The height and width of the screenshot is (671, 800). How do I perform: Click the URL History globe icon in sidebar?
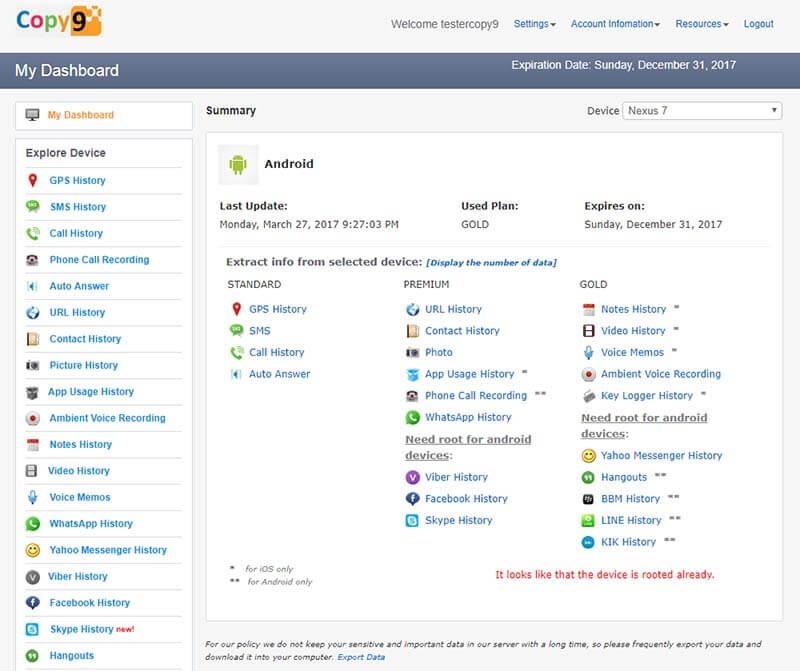[x=33, y=312]
